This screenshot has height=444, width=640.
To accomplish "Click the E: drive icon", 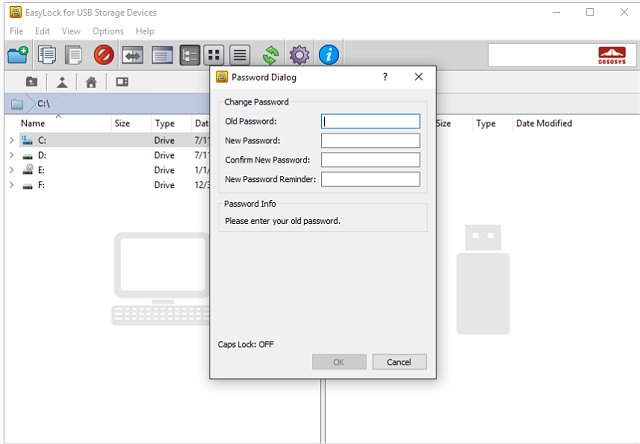I will click(28, 170).
